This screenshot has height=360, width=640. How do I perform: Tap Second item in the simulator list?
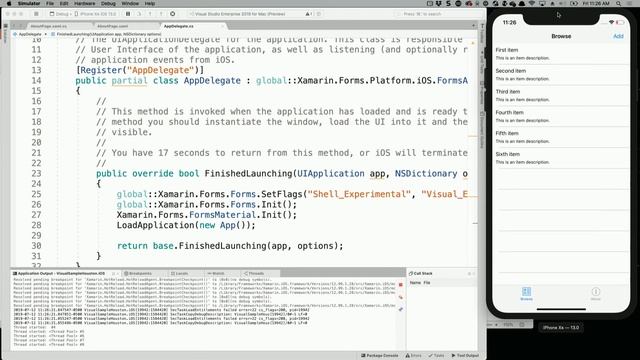click(561, 74)
